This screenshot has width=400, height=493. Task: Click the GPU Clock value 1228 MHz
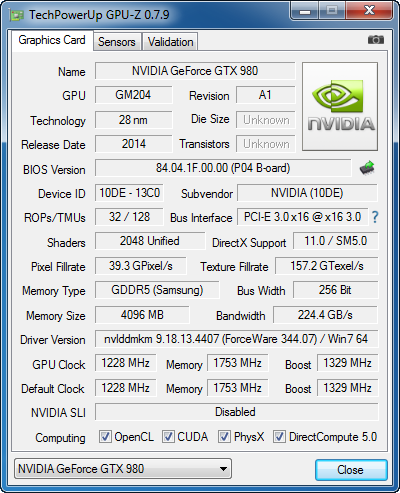pos(125,363)
